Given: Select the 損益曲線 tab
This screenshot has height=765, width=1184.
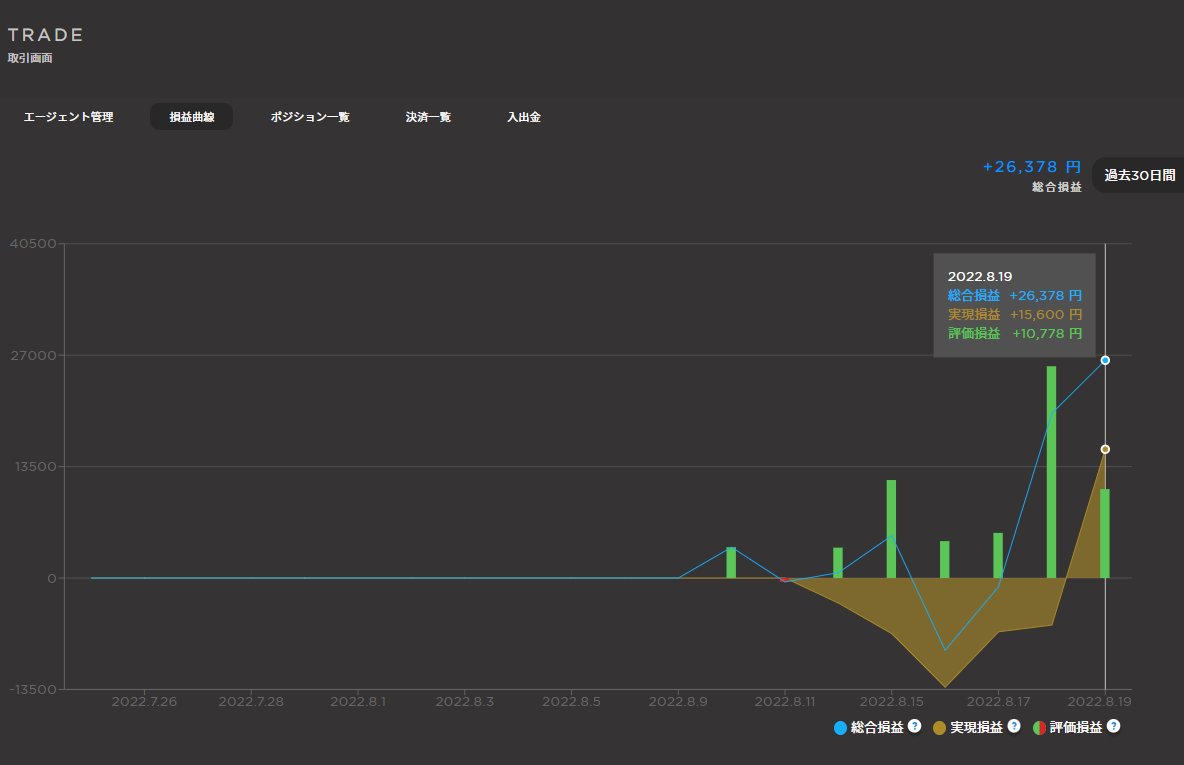Looking at the screenshot, I should click(192, 117).
